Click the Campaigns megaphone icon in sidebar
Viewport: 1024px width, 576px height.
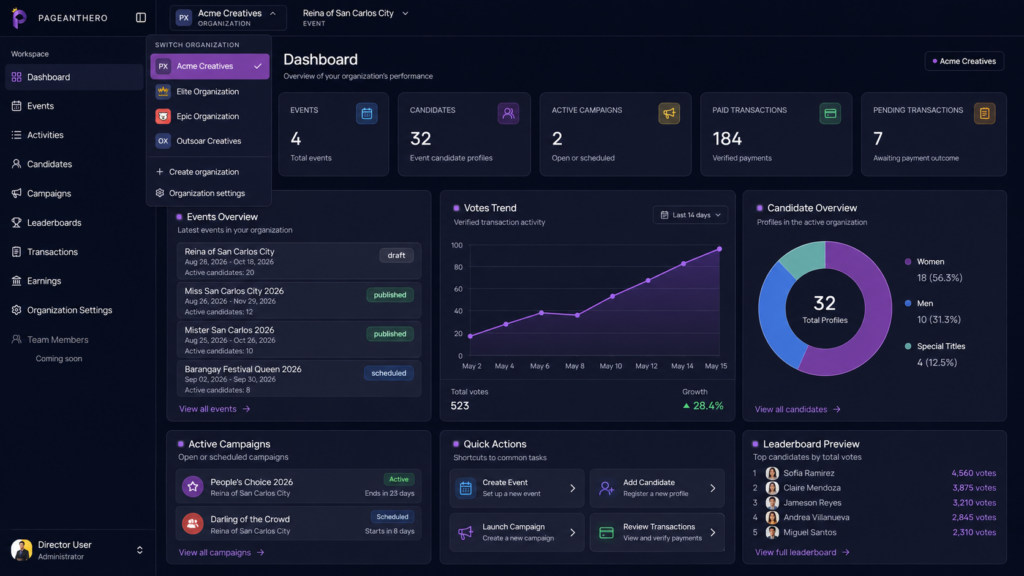click(x=16, y=193)
